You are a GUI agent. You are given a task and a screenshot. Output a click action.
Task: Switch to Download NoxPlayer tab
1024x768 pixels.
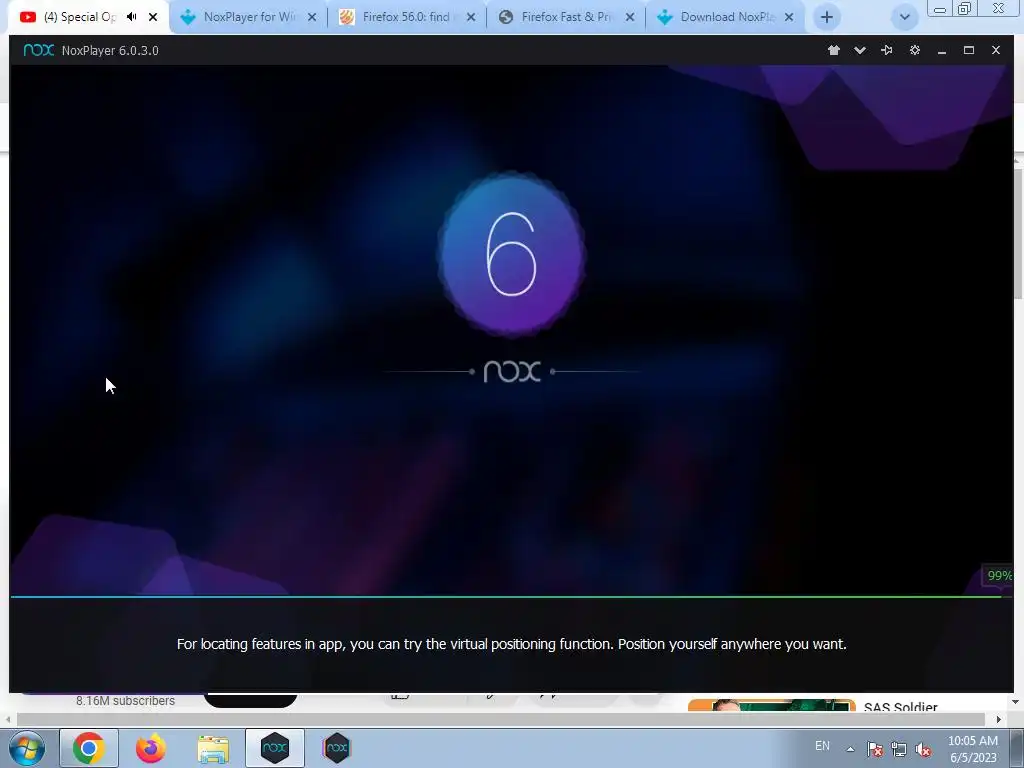pyautogui.click(x=727, y=17)
